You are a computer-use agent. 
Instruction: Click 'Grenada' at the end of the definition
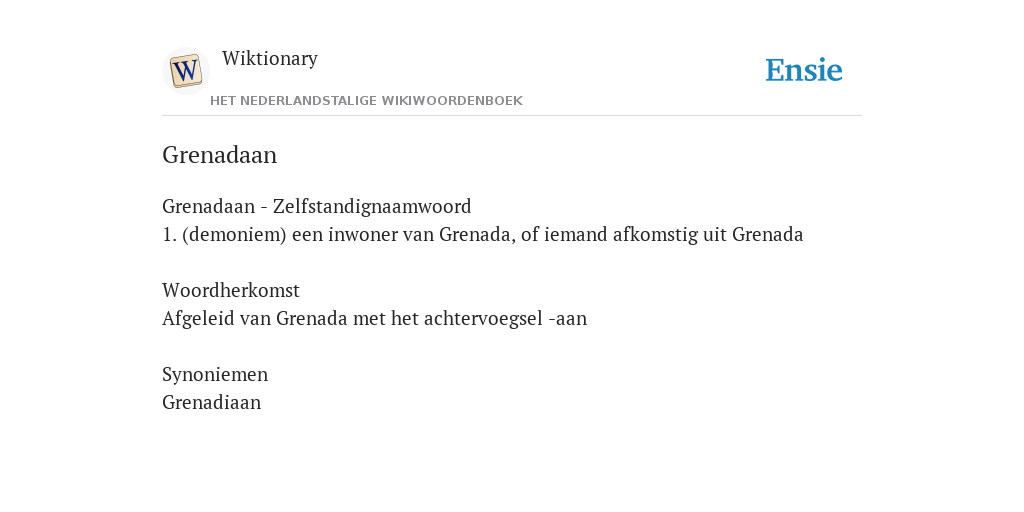coord(767,234)
